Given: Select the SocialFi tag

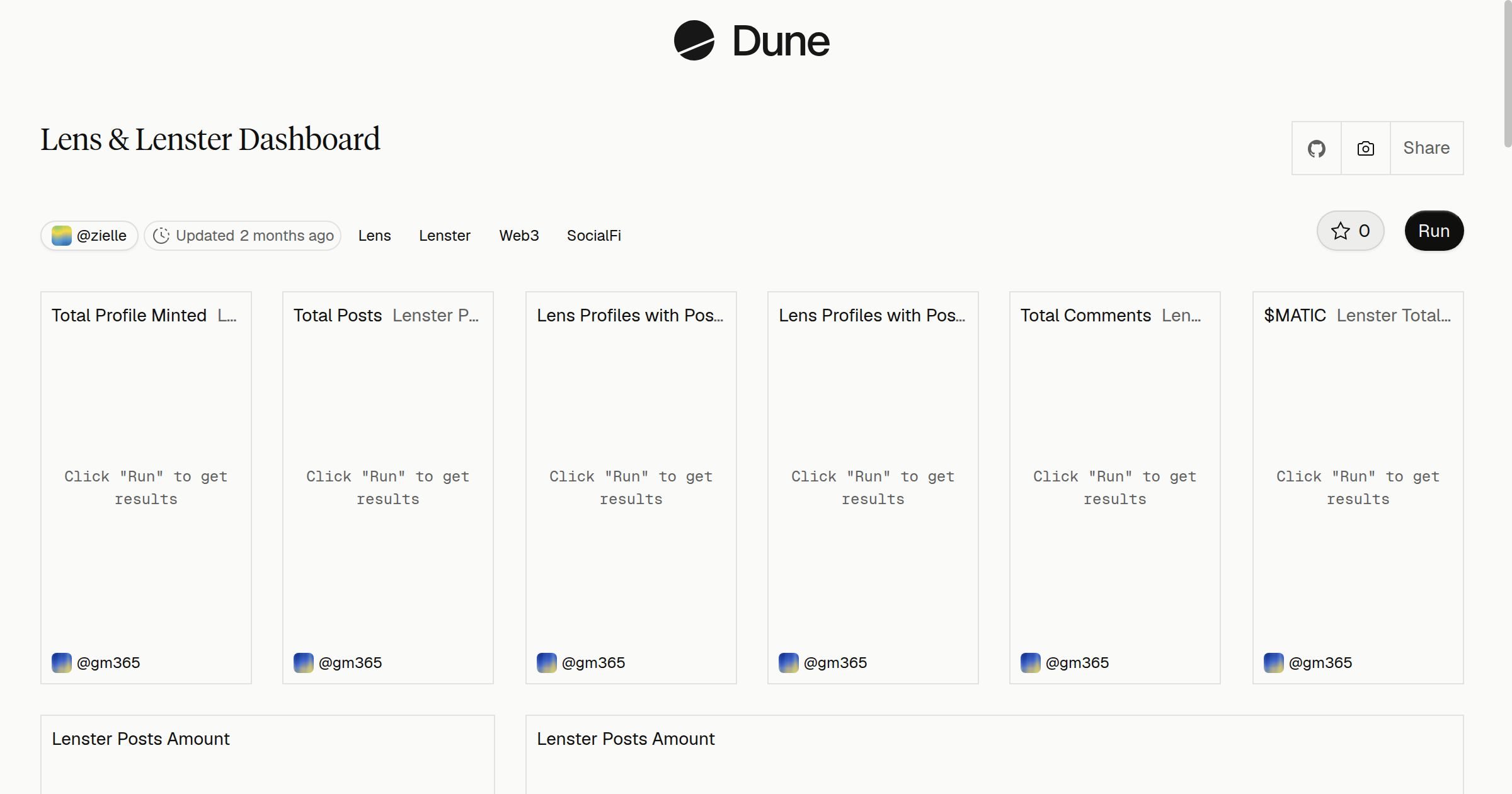Looking at the screenshot, I should coord(594,236).
